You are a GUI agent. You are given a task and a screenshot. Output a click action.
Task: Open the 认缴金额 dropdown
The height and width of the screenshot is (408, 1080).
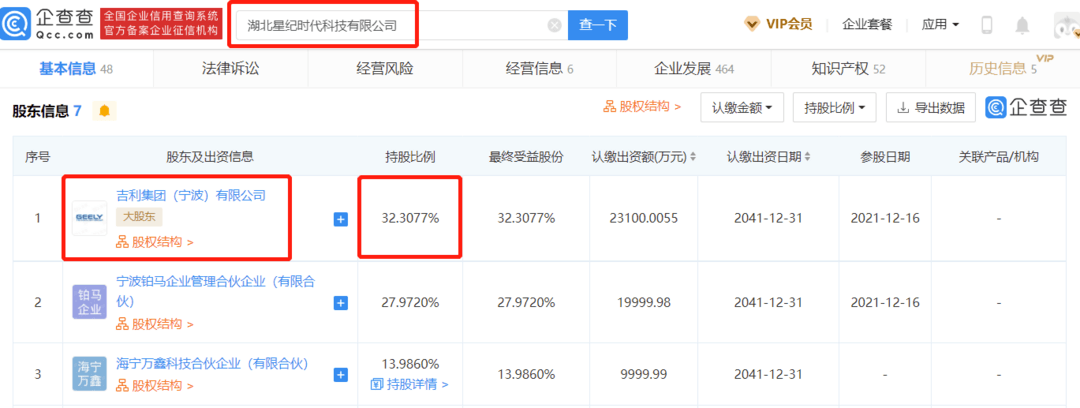point(742,108)
